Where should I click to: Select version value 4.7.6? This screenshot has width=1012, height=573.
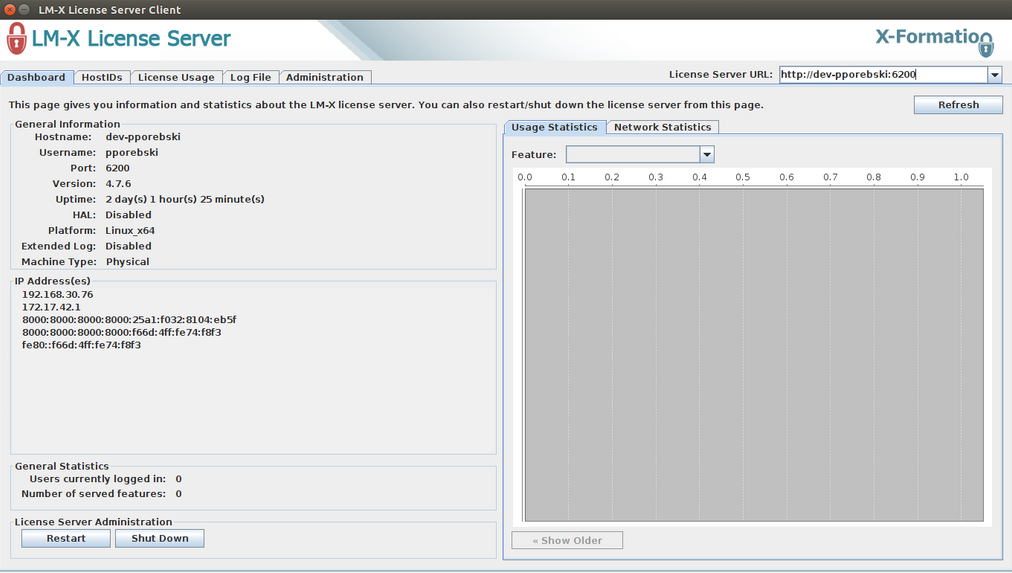pos(118,184)
